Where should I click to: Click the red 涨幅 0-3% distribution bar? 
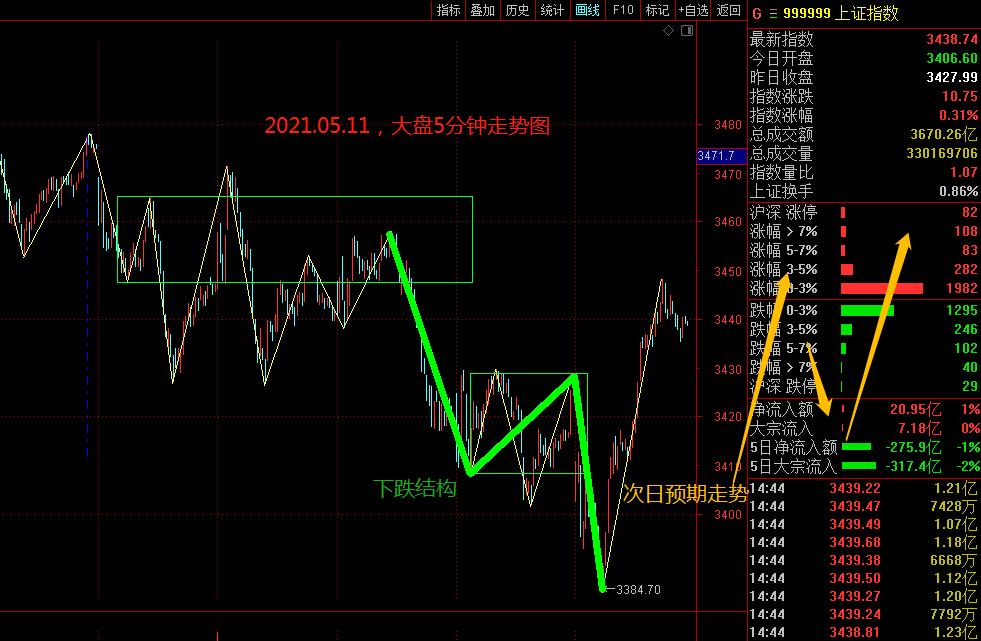pos(882,288)
